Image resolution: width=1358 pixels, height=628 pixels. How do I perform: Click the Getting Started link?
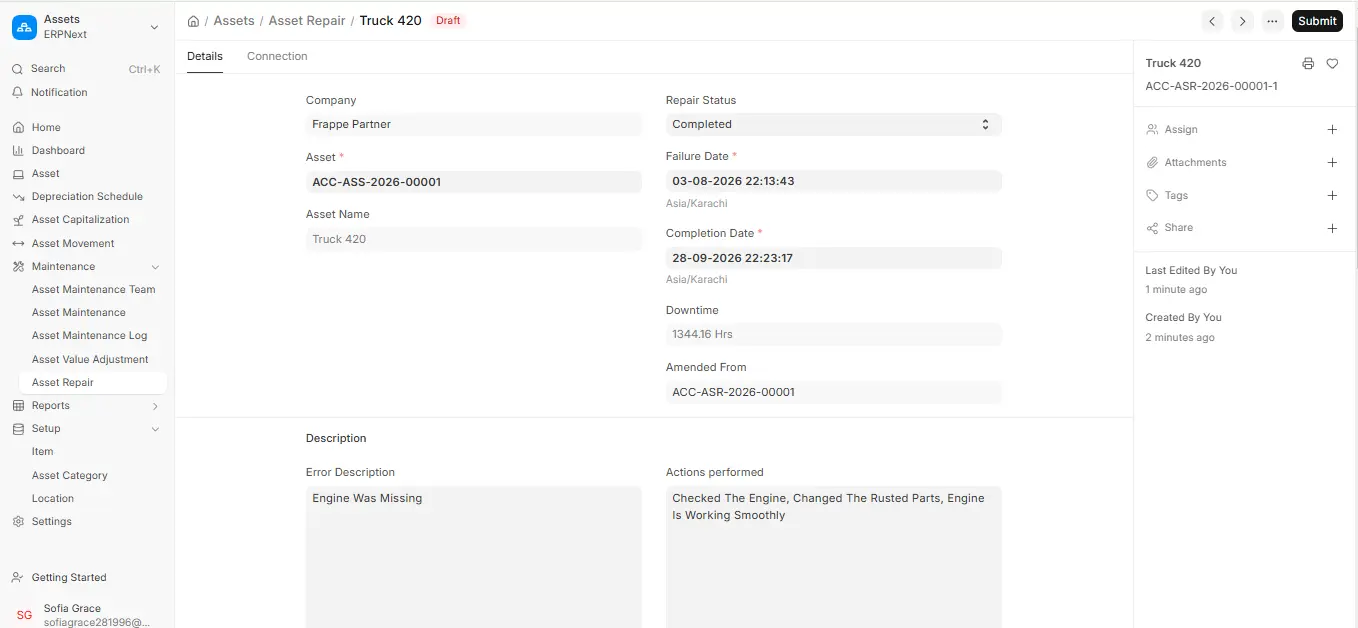(x=69, y=577)
